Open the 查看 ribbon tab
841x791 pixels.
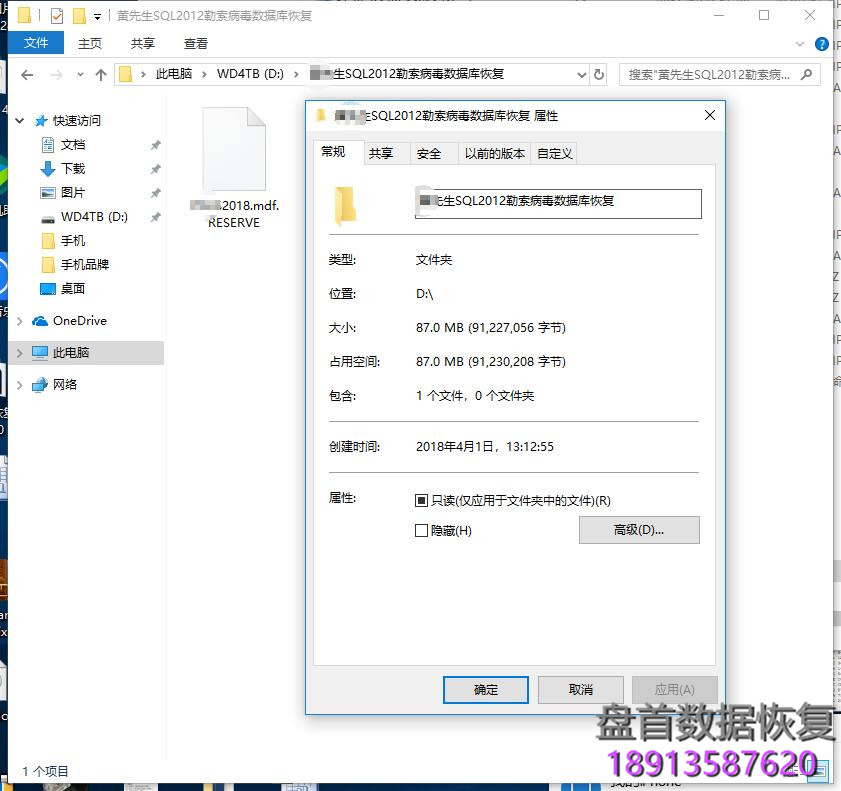(195, 43)
